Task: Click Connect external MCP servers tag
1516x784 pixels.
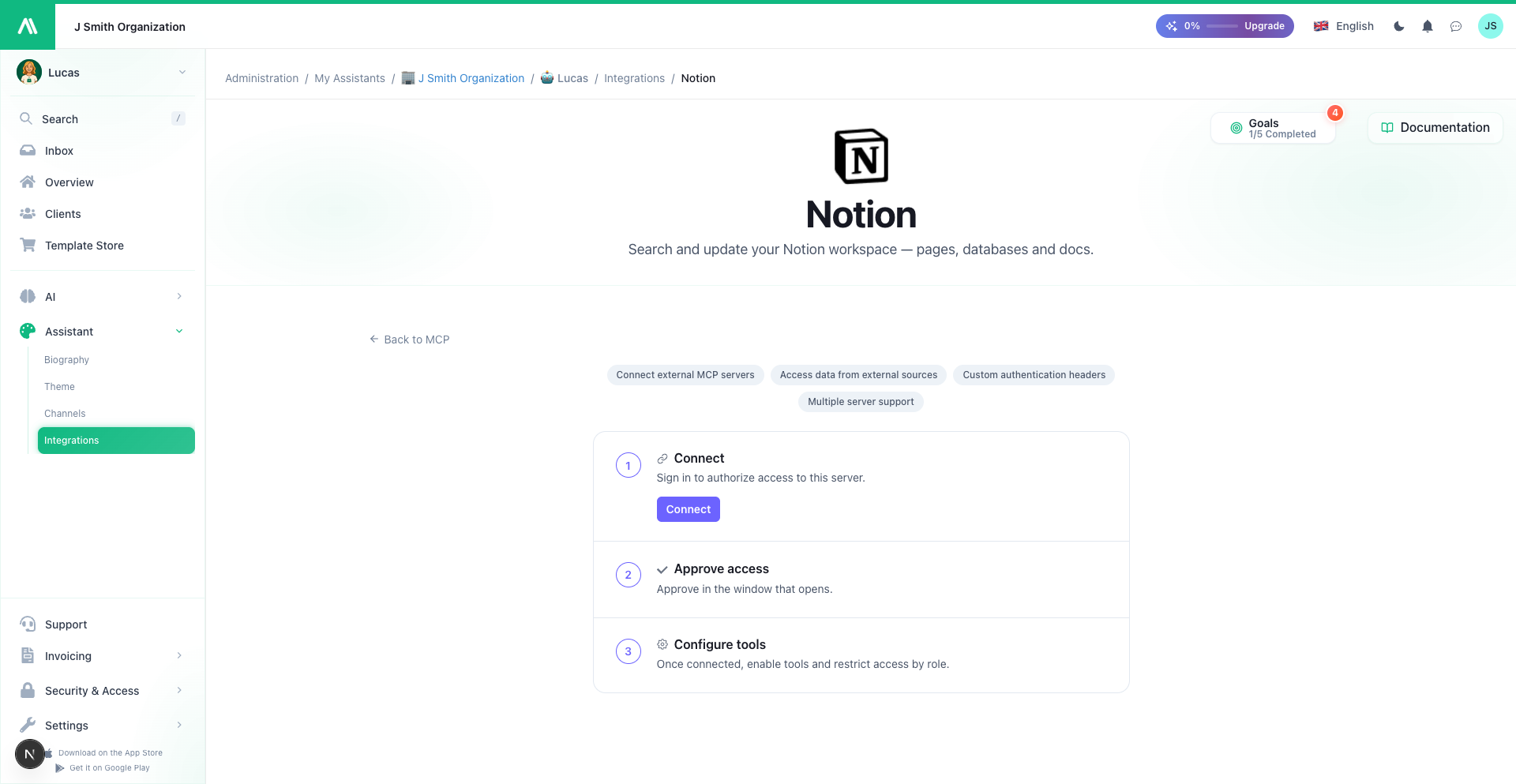Action: coord(685,375)
